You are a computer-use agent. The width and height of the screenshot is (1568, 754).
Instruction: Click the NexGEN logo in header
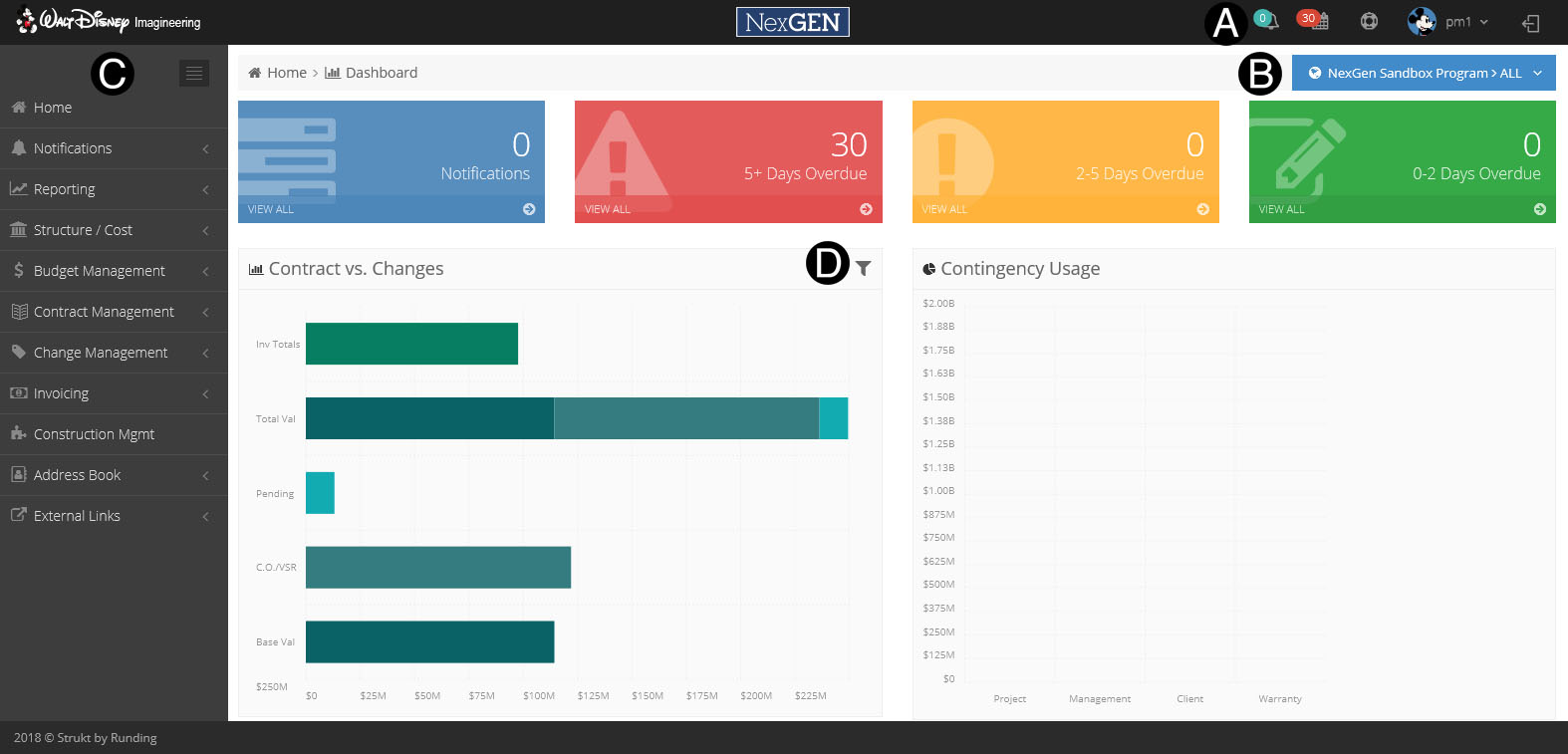tap(792, 22)
